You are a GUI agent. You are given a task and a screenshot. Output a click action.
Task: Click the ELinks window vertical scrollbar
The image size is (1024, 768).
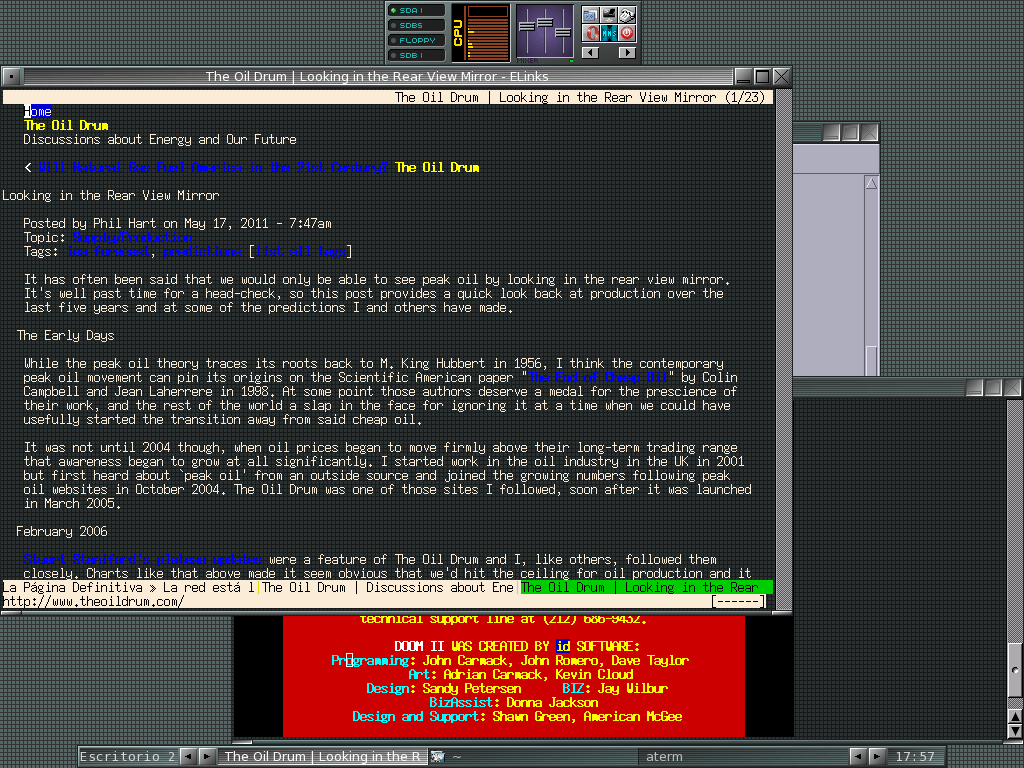[783, 349]
